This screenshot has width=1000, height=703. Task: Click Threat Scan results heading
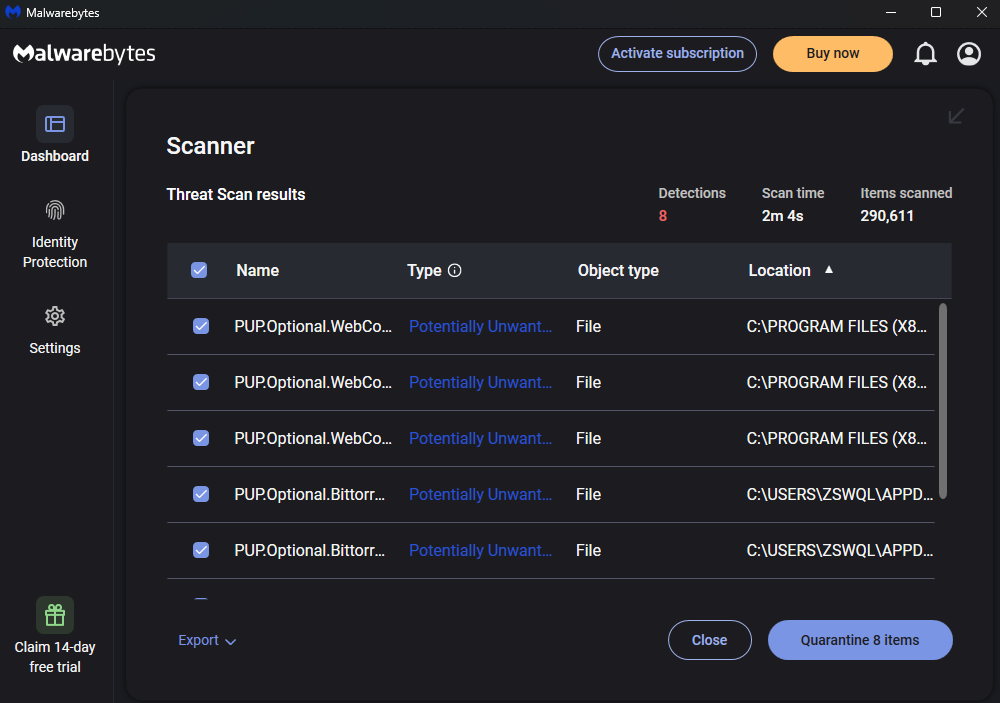[x=235, y=195]
